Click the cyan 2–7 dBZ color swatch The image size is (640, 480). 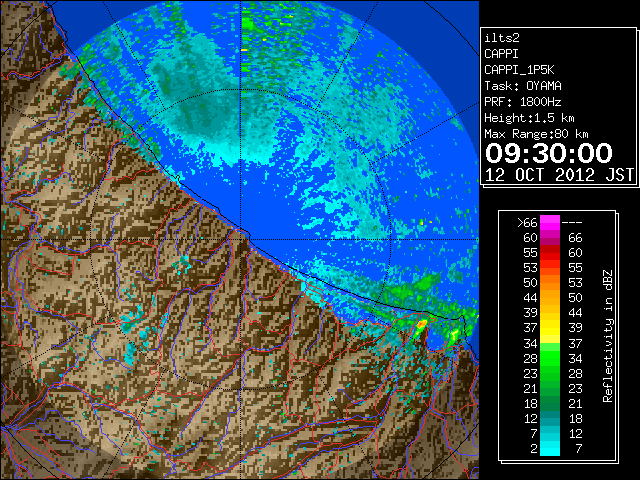coord(550,448)
